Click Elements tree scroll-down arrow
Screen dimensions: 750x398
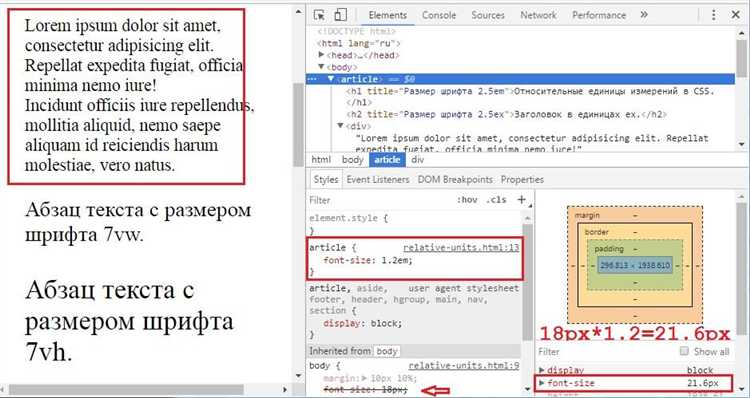point(741,144)
